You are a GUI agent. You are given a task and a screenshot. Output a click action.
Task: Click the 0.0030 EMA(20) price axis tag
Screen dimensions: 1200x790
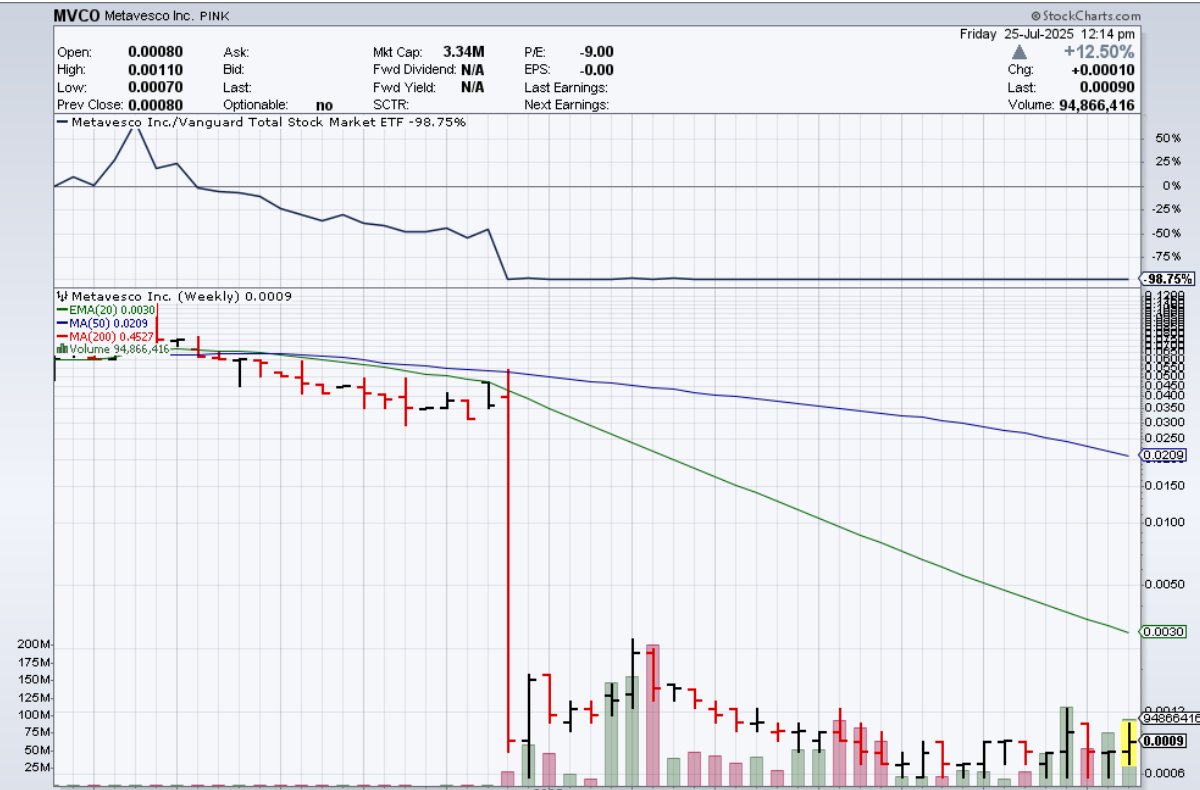(1166, 631)
